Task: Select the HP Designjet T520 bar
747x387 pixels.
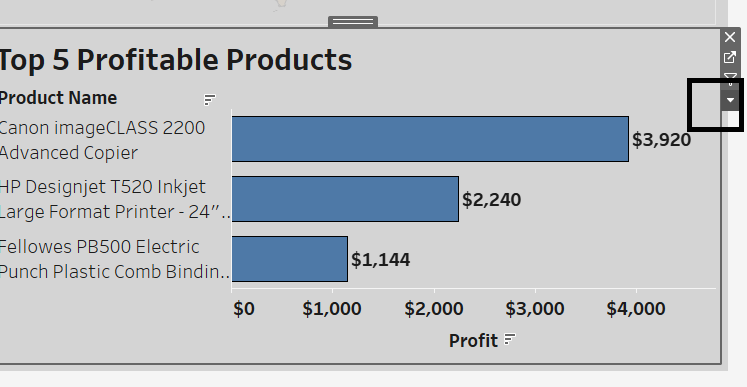Action: point(345,199)
